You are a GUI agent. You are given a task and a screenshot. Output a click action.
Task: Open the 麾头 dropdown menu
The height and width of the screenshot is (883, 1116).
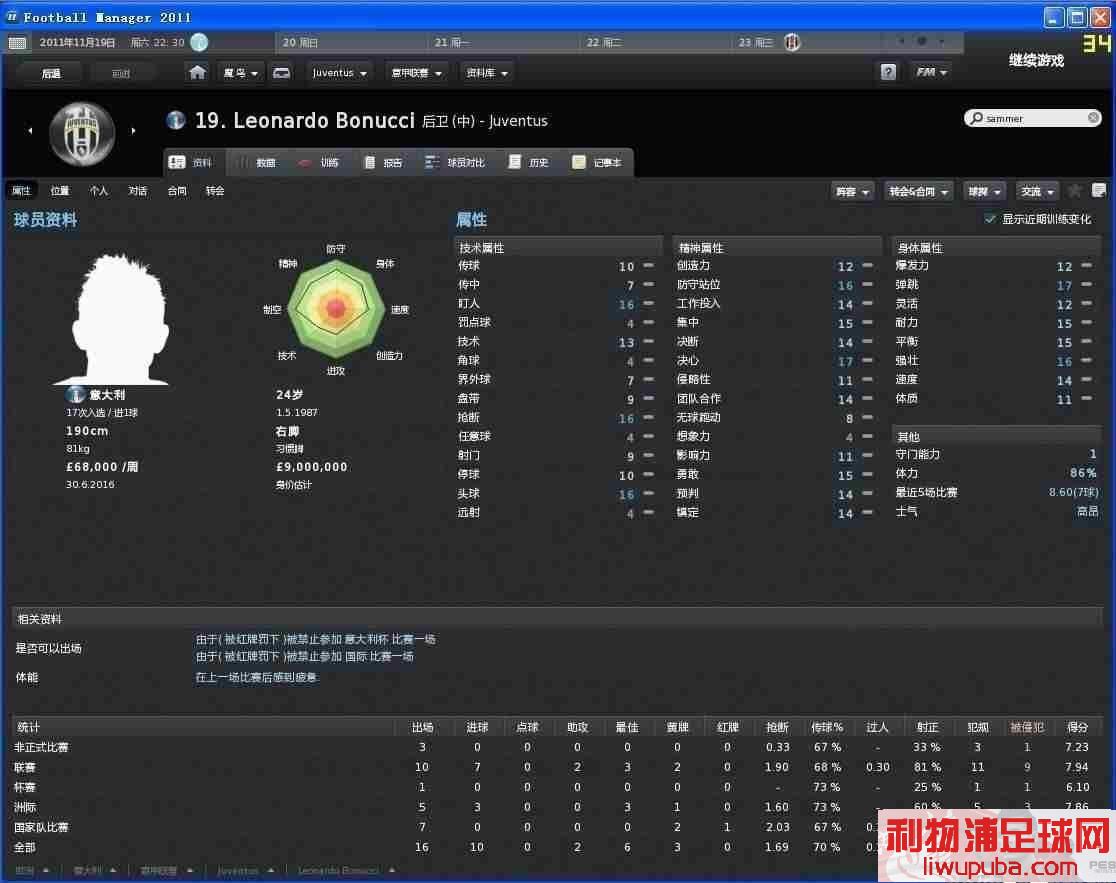pos(240,73)
